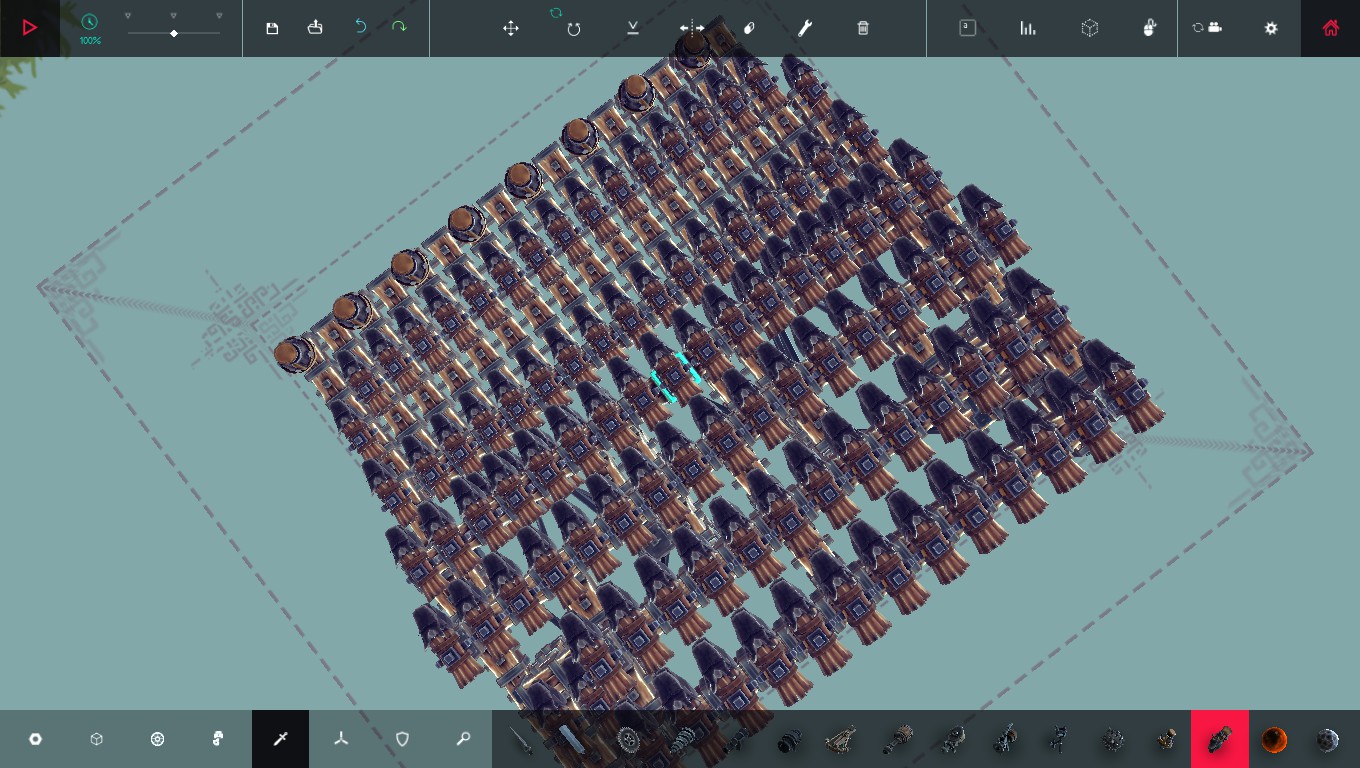This screenshot has height=768, width=1360.
Task: Switch to the propeller flight category
Action: (341, 739)
